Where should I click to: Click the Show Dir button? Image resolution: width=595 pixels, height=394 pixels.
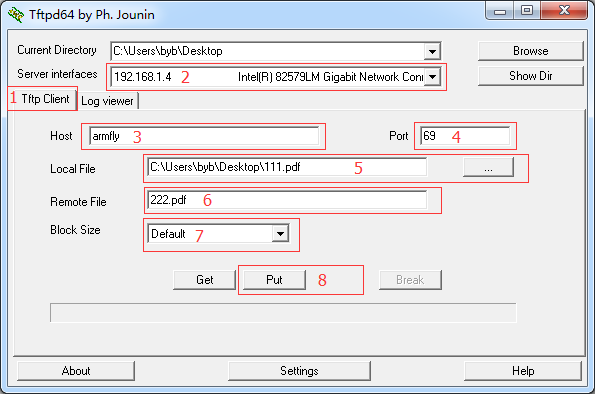pyautogui.click(x=530, y=76)
